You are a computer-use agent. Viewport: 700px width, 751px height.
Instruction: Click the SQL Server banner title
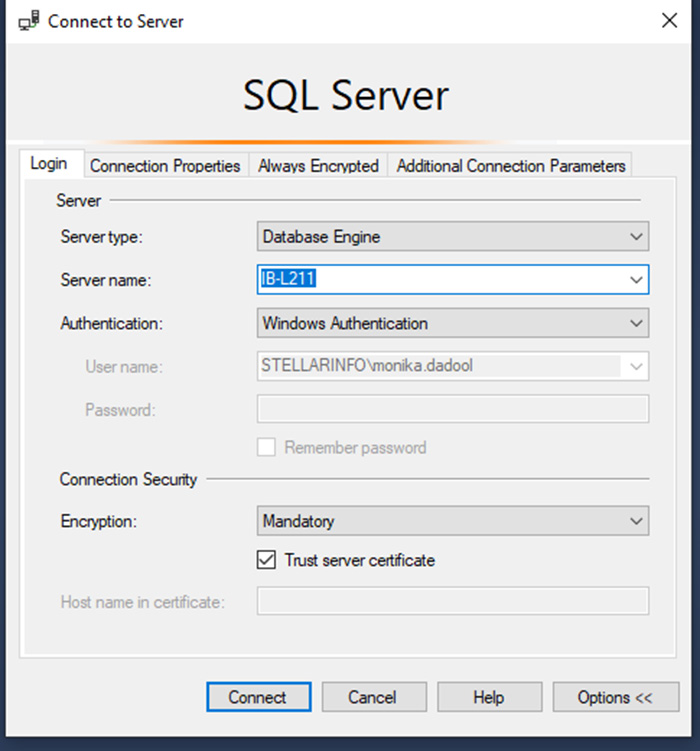click(346, 95)
